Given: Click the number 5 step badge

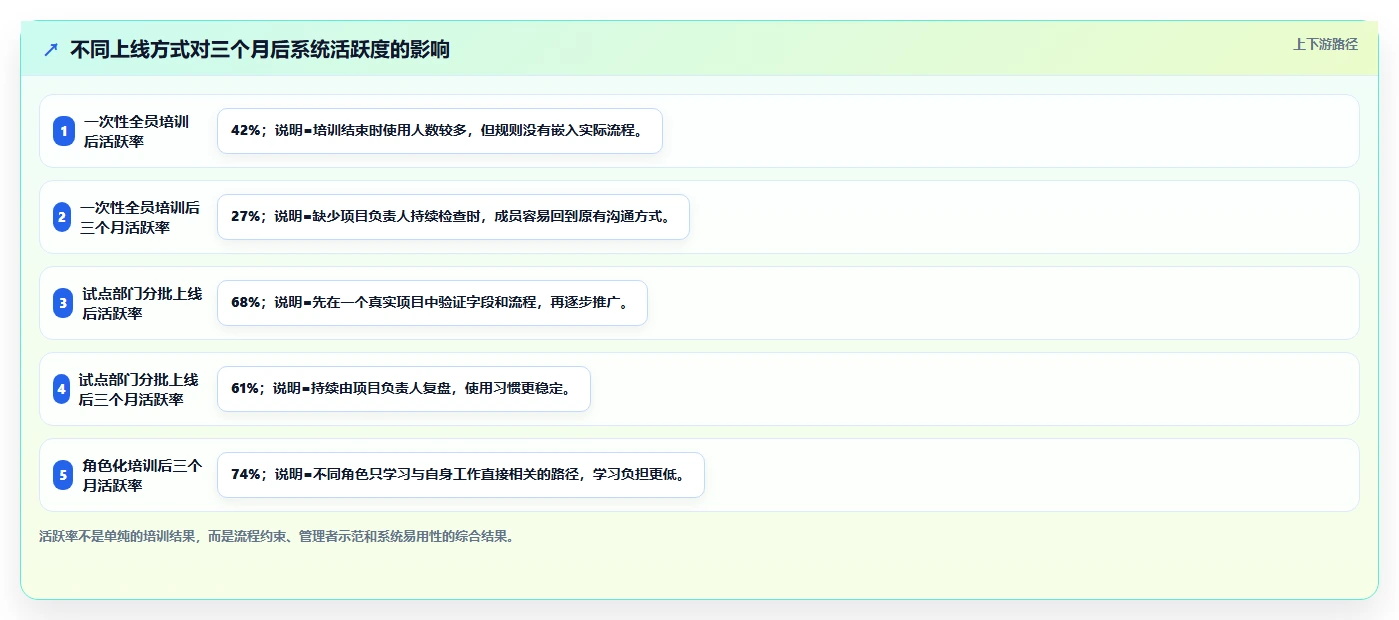Looking at the screenshot, I should click(64, 475).
